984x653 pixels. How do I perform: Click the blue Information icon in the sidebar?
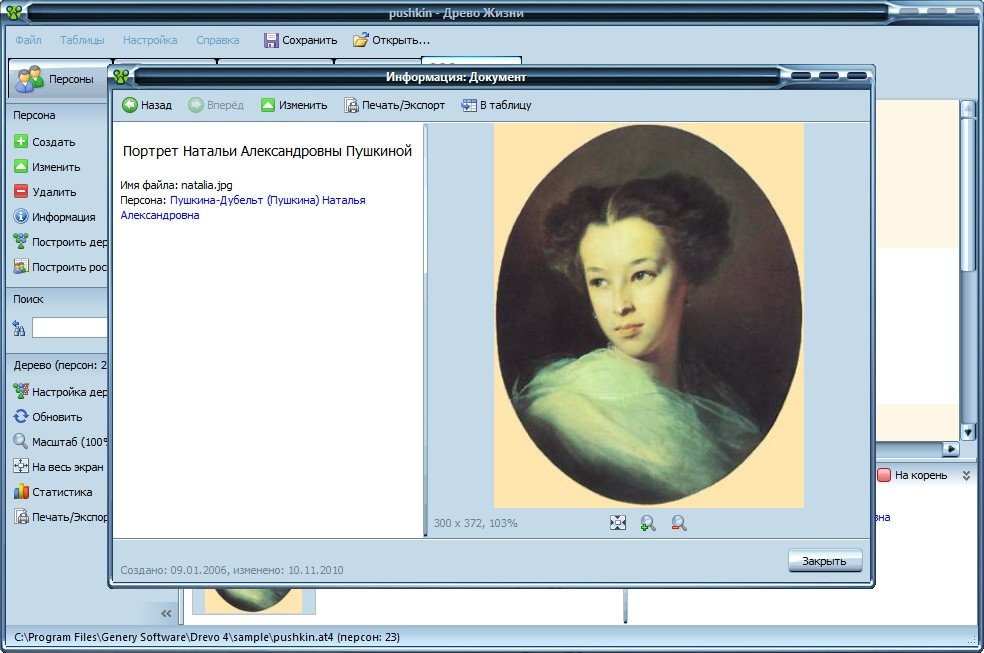[21, 216]
